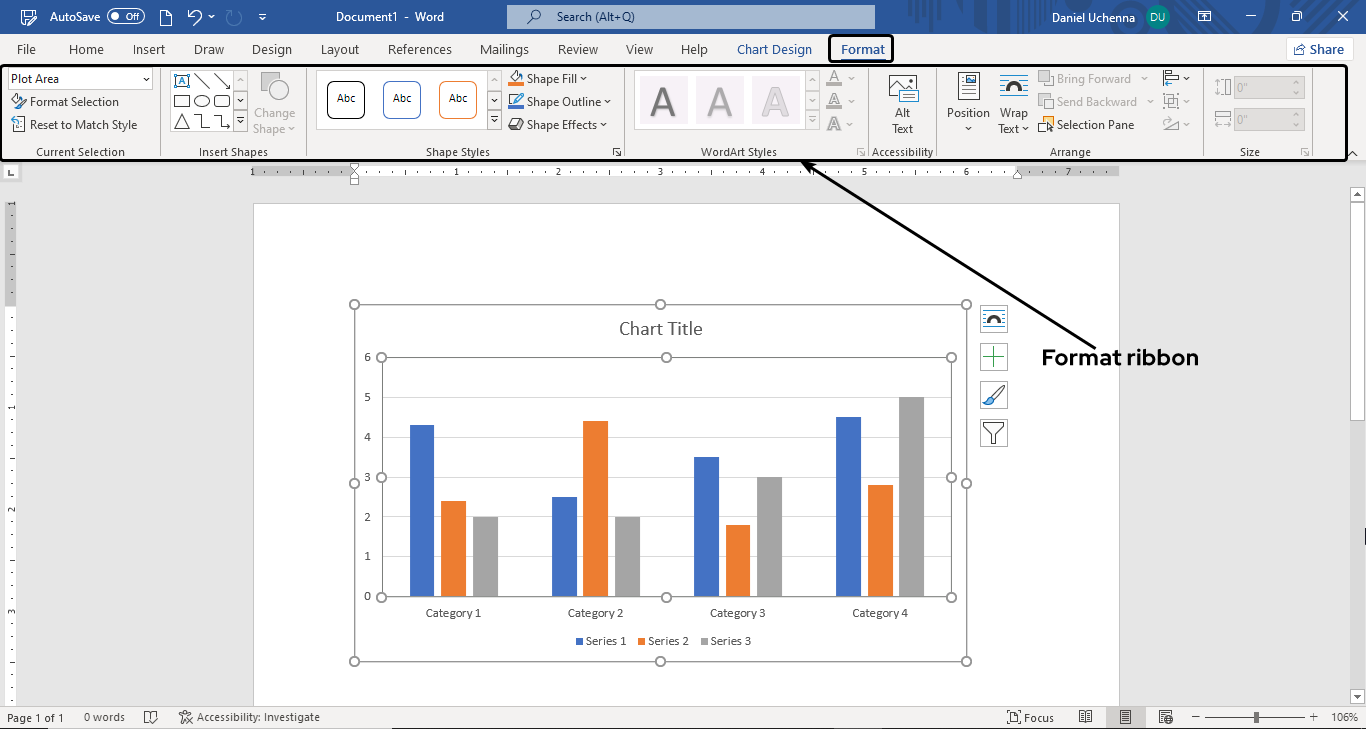
Task: Open Chart Filters funnel beside the chart
Action: pos(994,432)
